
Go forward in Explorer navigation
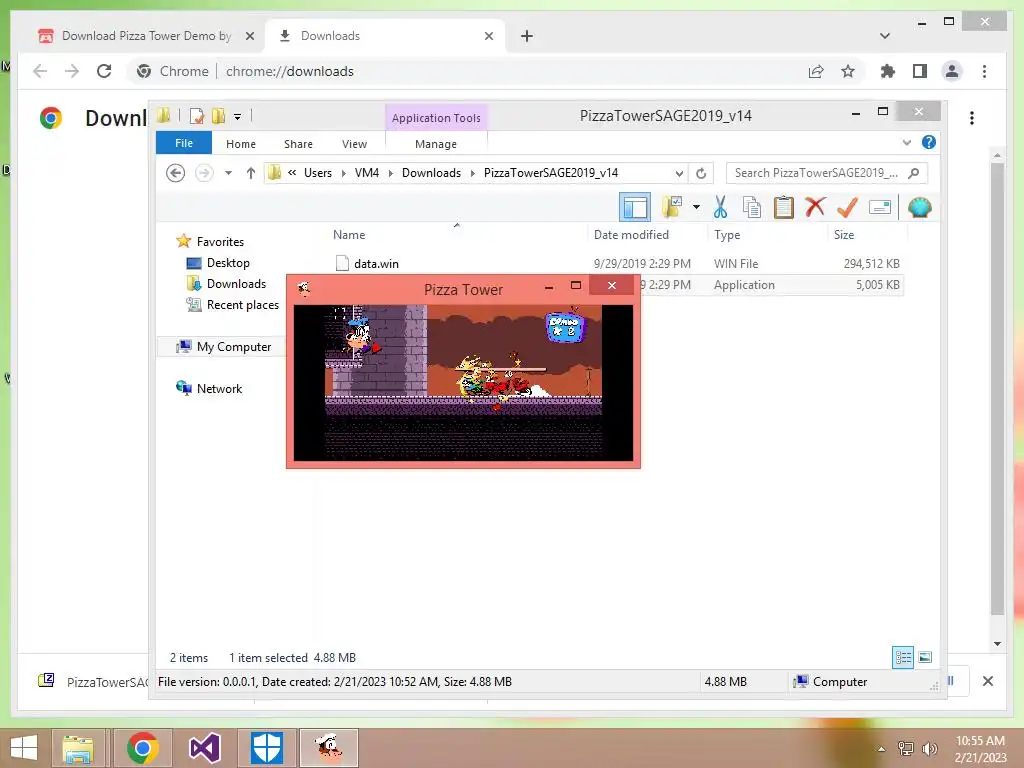[204, 173]
